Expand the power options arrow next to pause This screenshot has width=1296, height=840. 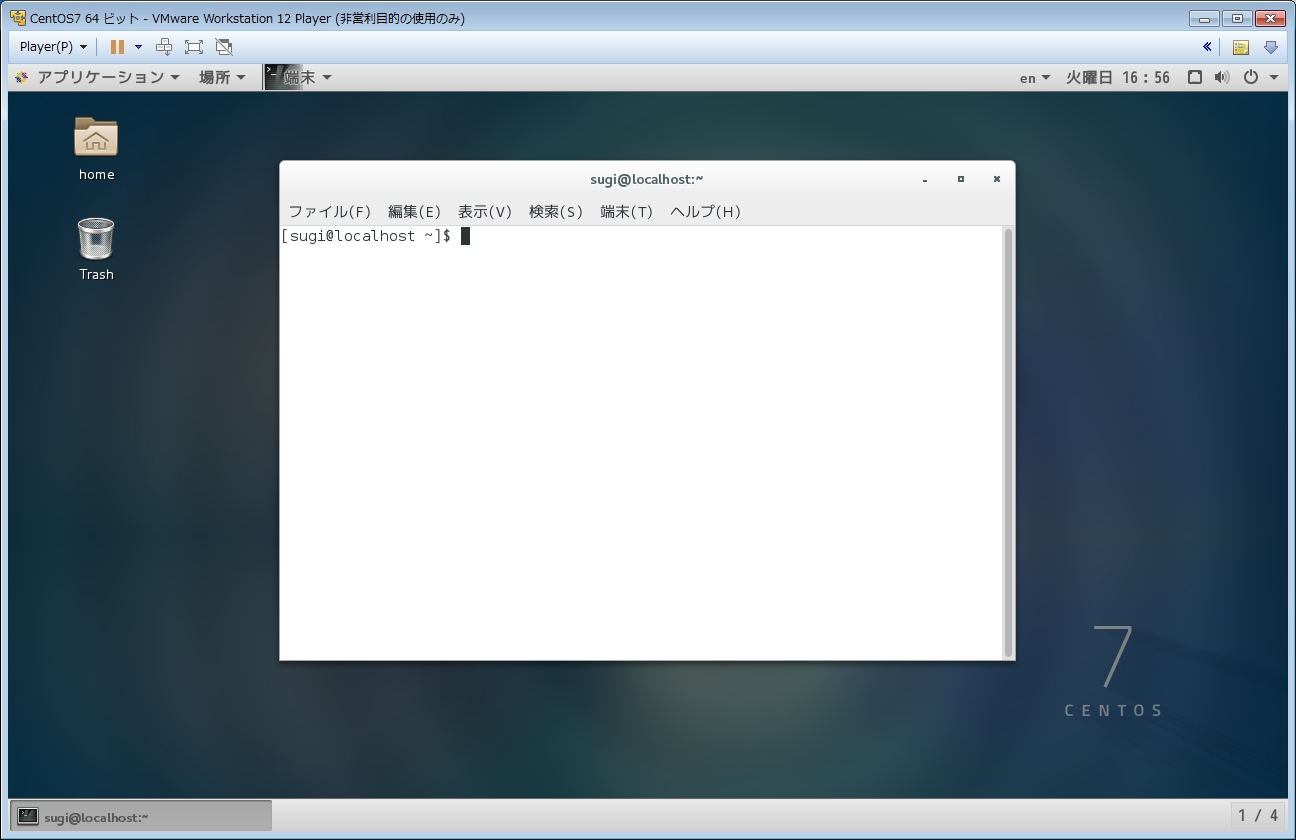(138, 47)
